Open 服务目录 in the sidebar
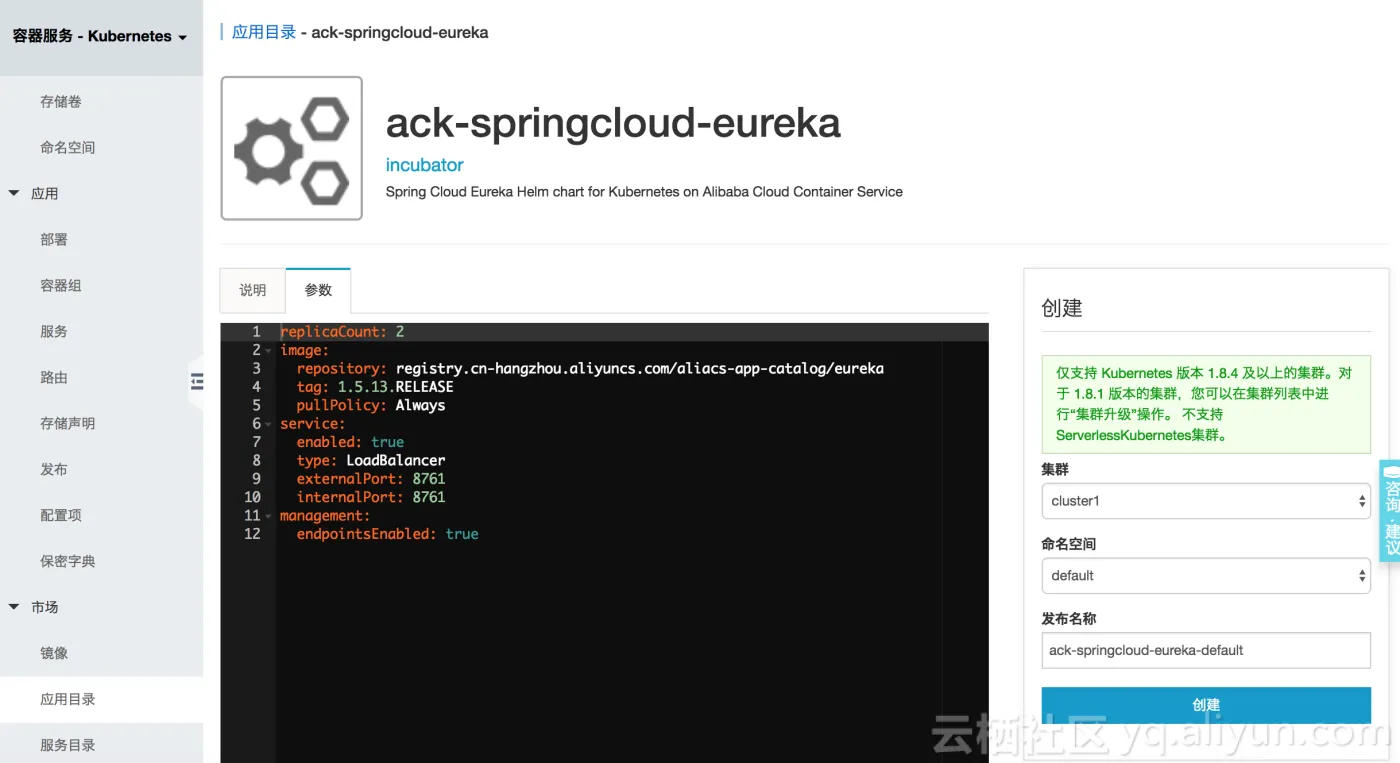The width and height of the screenshot is (1400, 763). click(68, 745)
